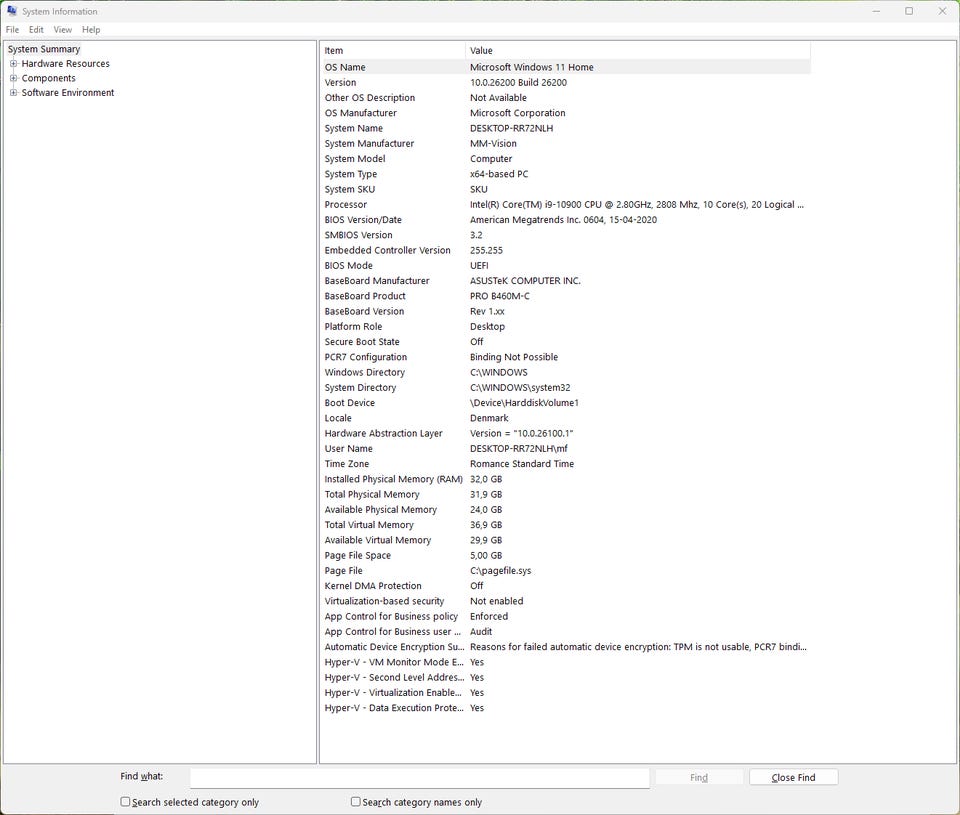Click the Value column header

(638, 51)
